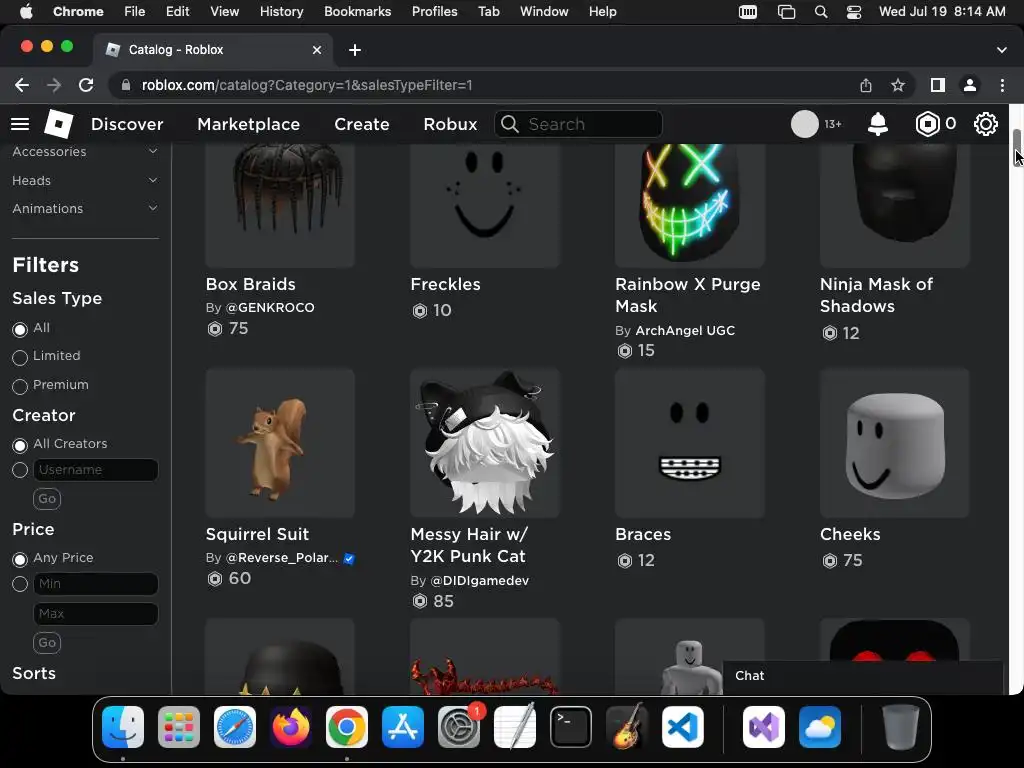View site info via the lock icon
The width and height of the screenshot is (1024, 768).
point(126,85)
